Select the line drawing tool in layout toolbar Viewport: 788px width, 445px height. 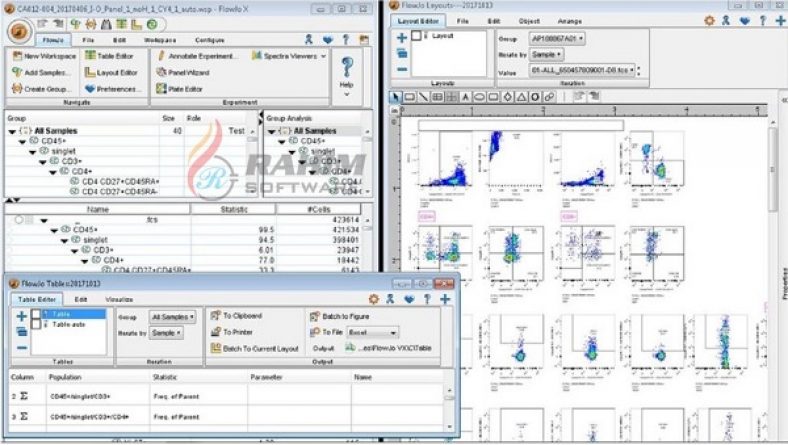pyautogui.click(x=424, y=97)
